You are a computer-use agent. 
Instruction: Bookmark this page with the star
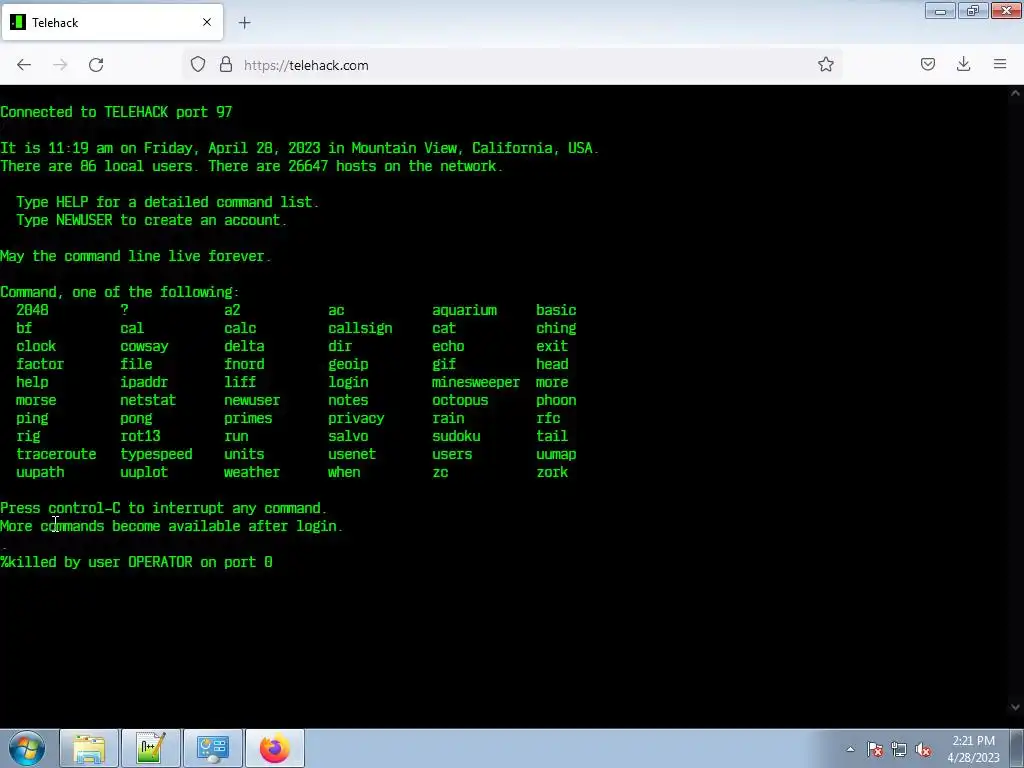[x=825, y=64]
